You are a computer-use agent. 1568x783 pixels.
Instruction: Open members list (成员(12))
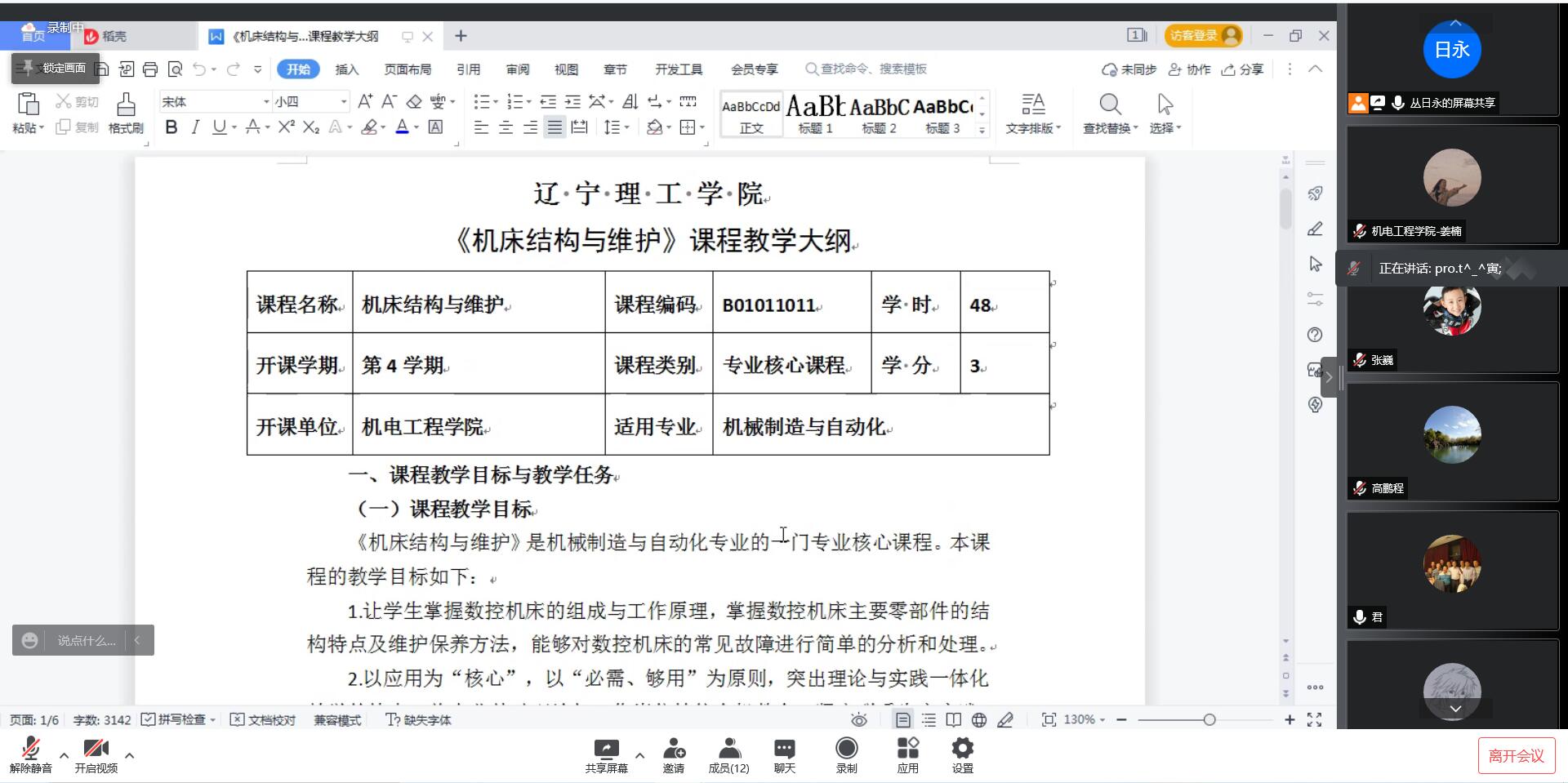[728, 755]
